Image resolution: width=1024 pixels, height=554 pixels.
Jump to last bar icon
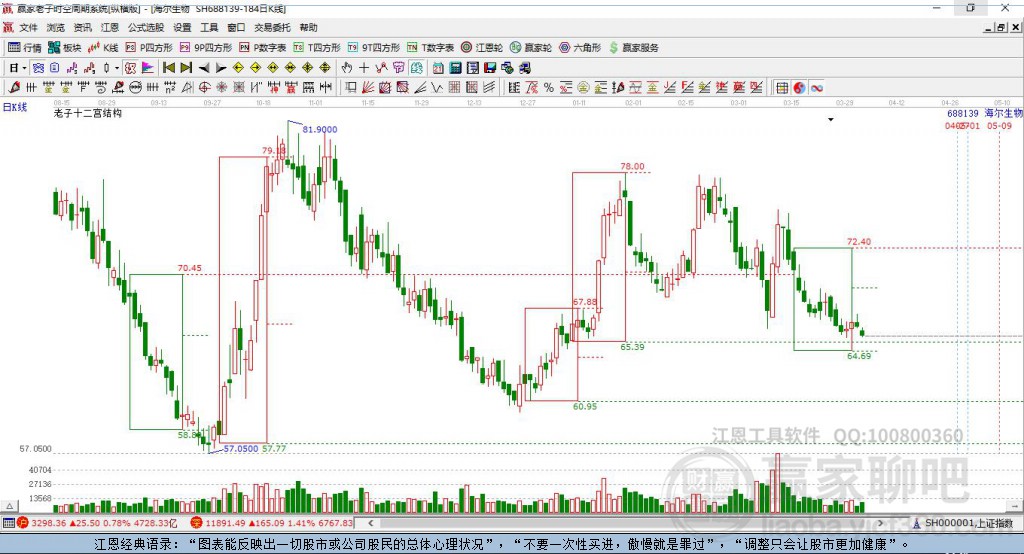186,68
